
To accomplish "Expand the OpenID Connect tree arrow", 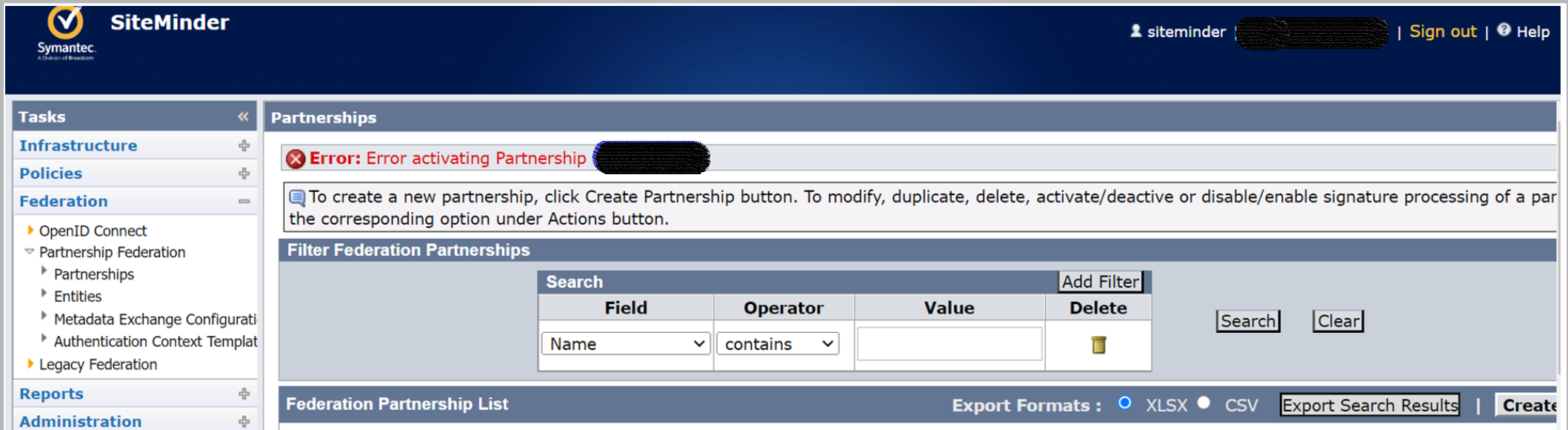I will tap(30, 231).
